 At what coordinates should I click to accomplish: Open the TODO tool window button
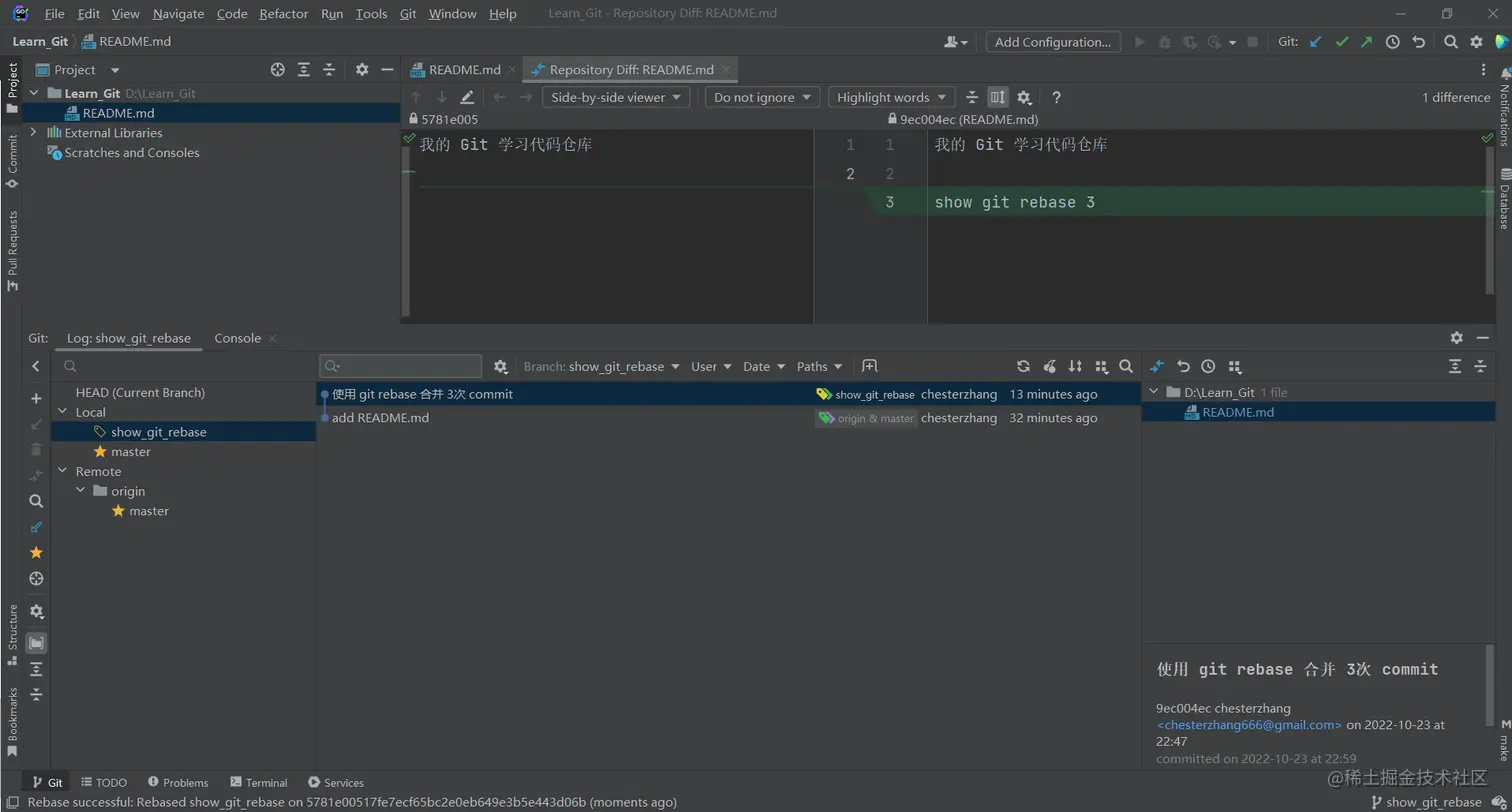click(x=104, y=783)
